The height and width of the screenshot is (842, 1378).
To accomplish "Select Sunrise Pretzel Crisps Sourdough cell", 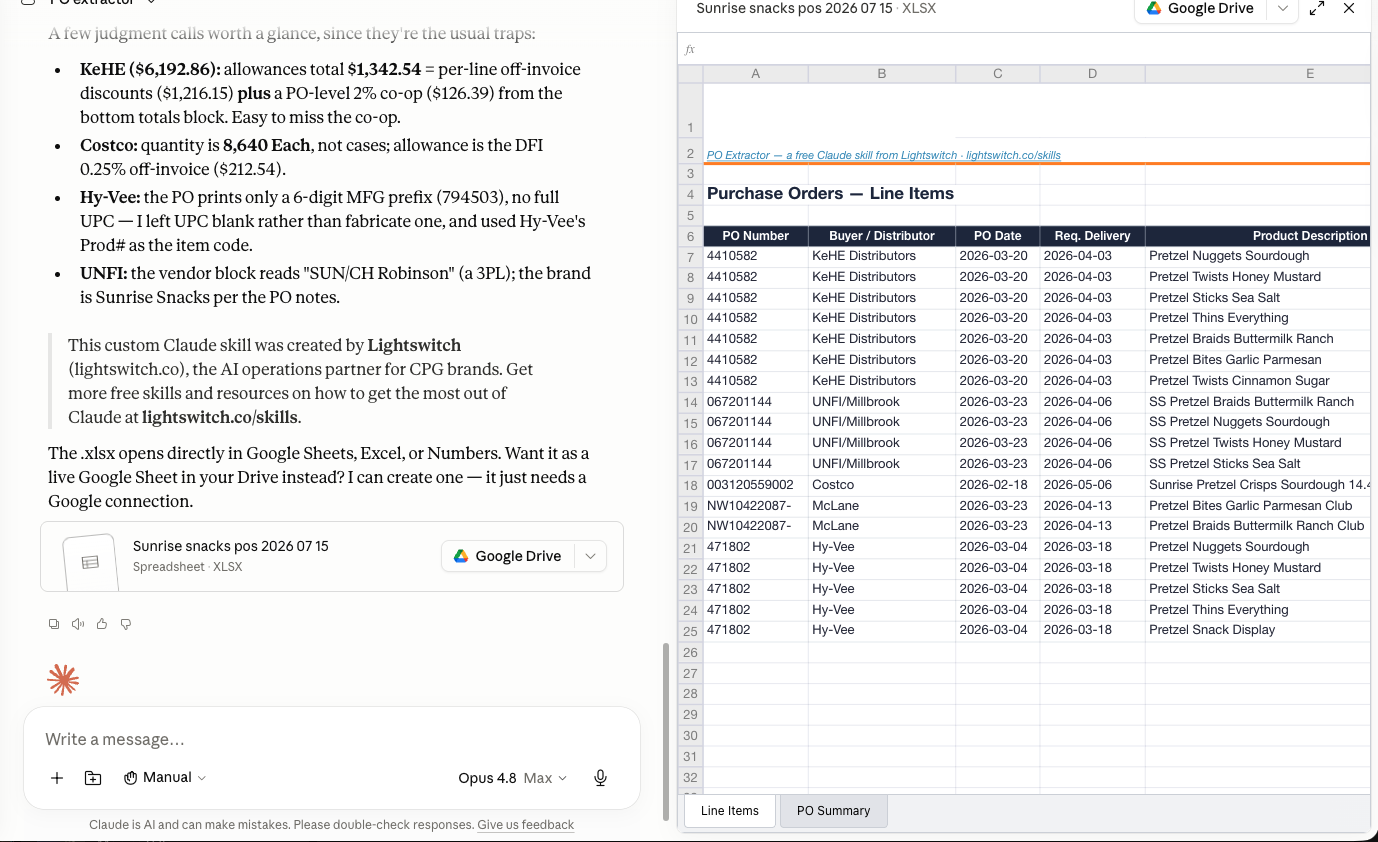I will click(x=1258, y=485).
